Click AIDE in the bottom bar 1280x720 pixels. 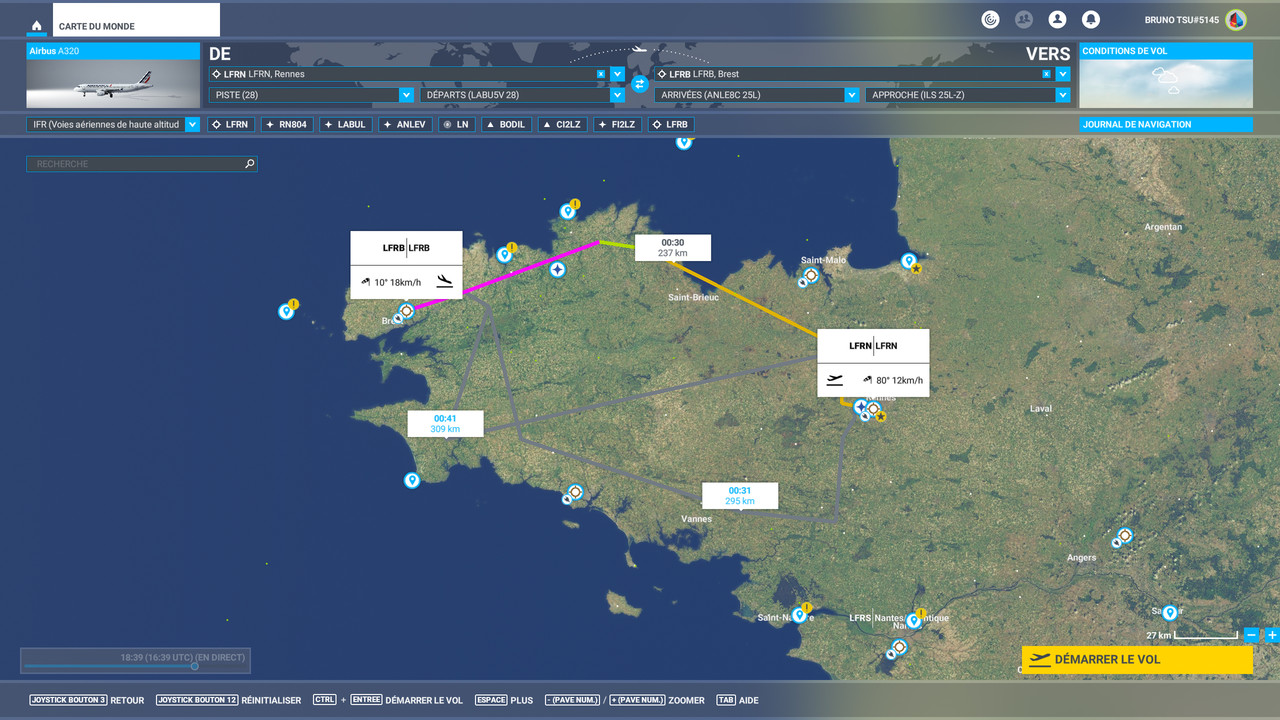[749, 700]
